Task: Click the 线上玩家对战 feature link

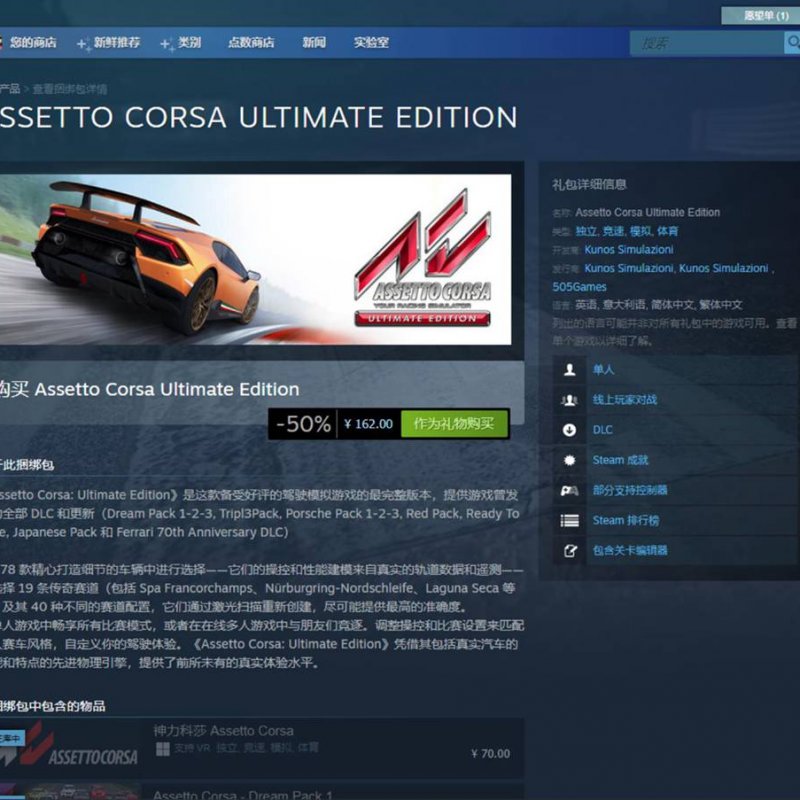Action: 624,399
